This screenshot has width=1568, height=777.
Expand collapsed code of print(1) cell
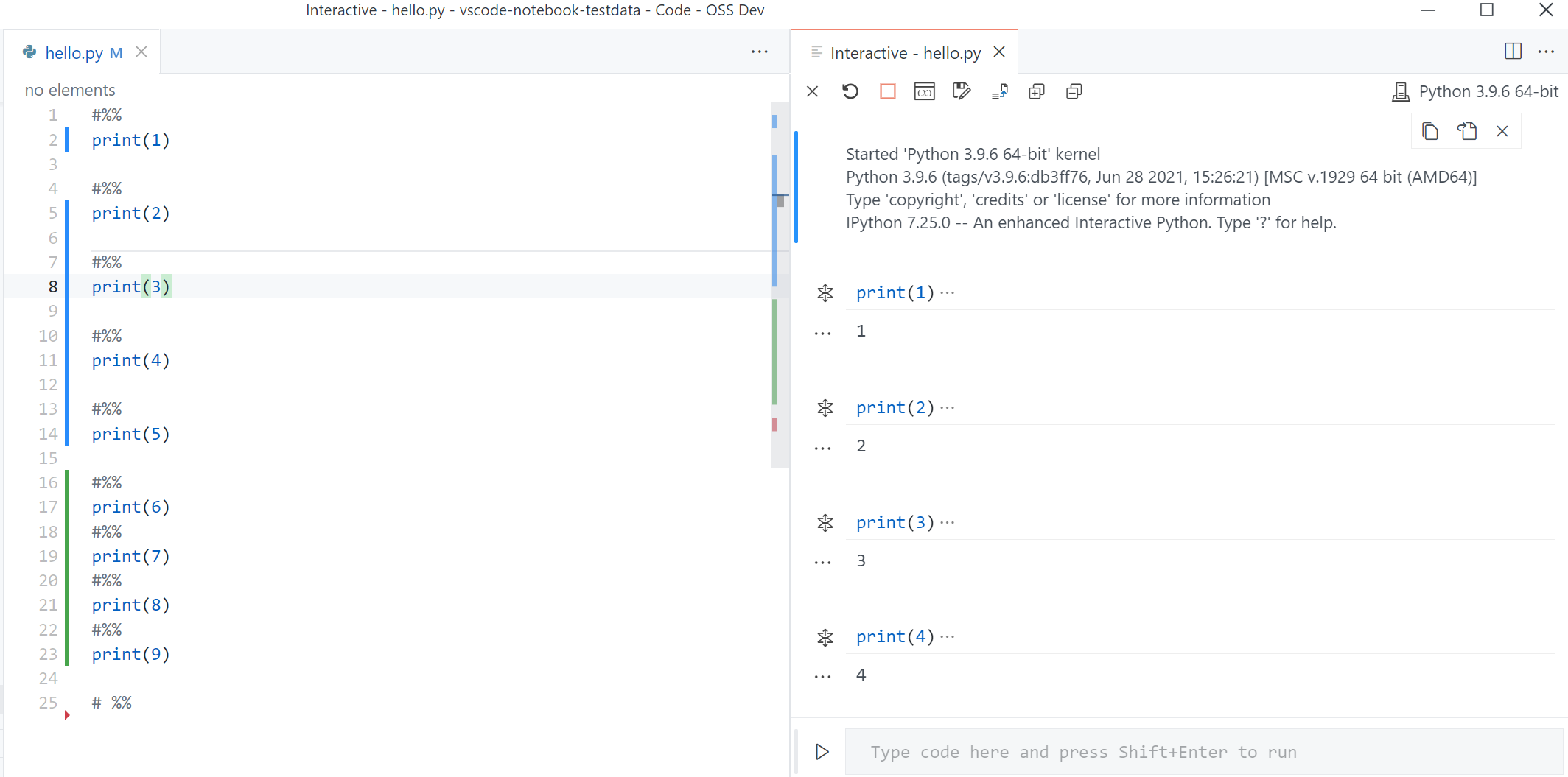(948, 293)
